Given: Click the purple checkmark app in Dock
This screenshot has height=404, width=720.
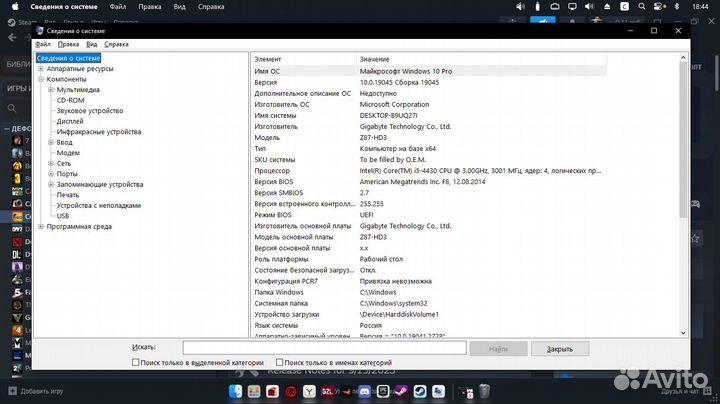Looking at the screenshot, I should [401, 392].
